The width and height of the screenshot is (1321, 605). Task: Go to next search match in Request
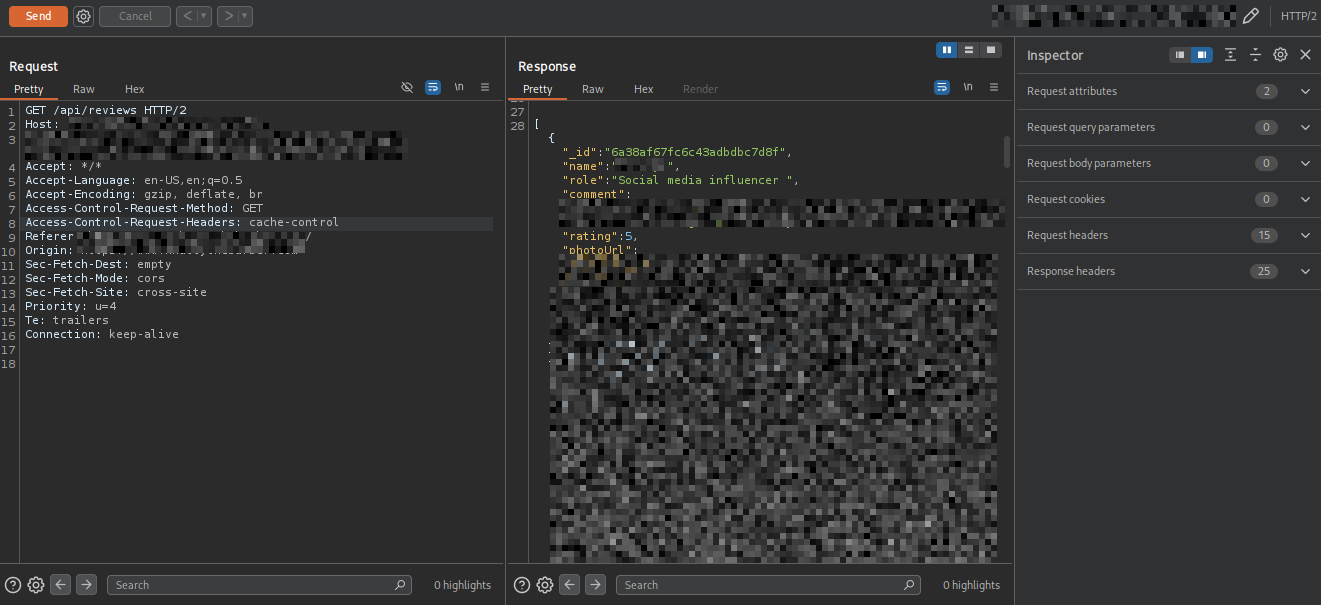tap(87, 585)
